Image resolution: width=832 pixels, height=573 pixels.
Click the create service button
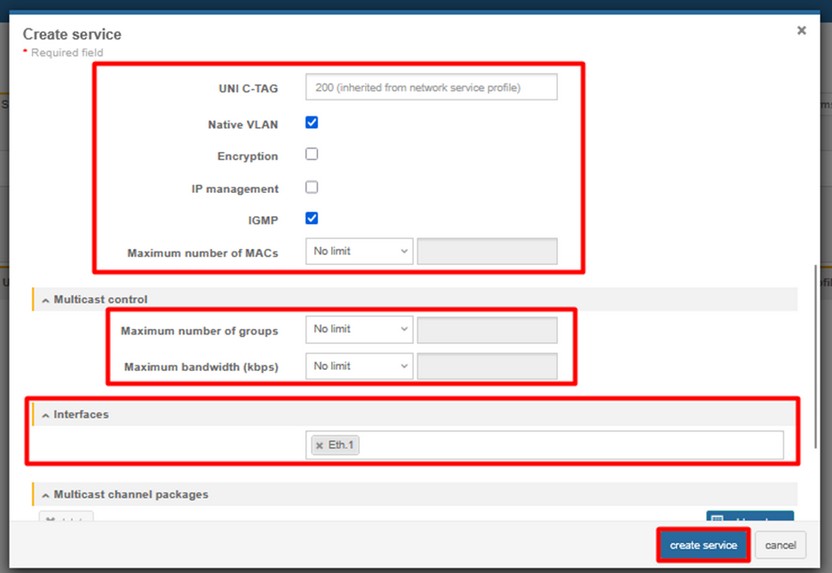click(x=703, y=545)
